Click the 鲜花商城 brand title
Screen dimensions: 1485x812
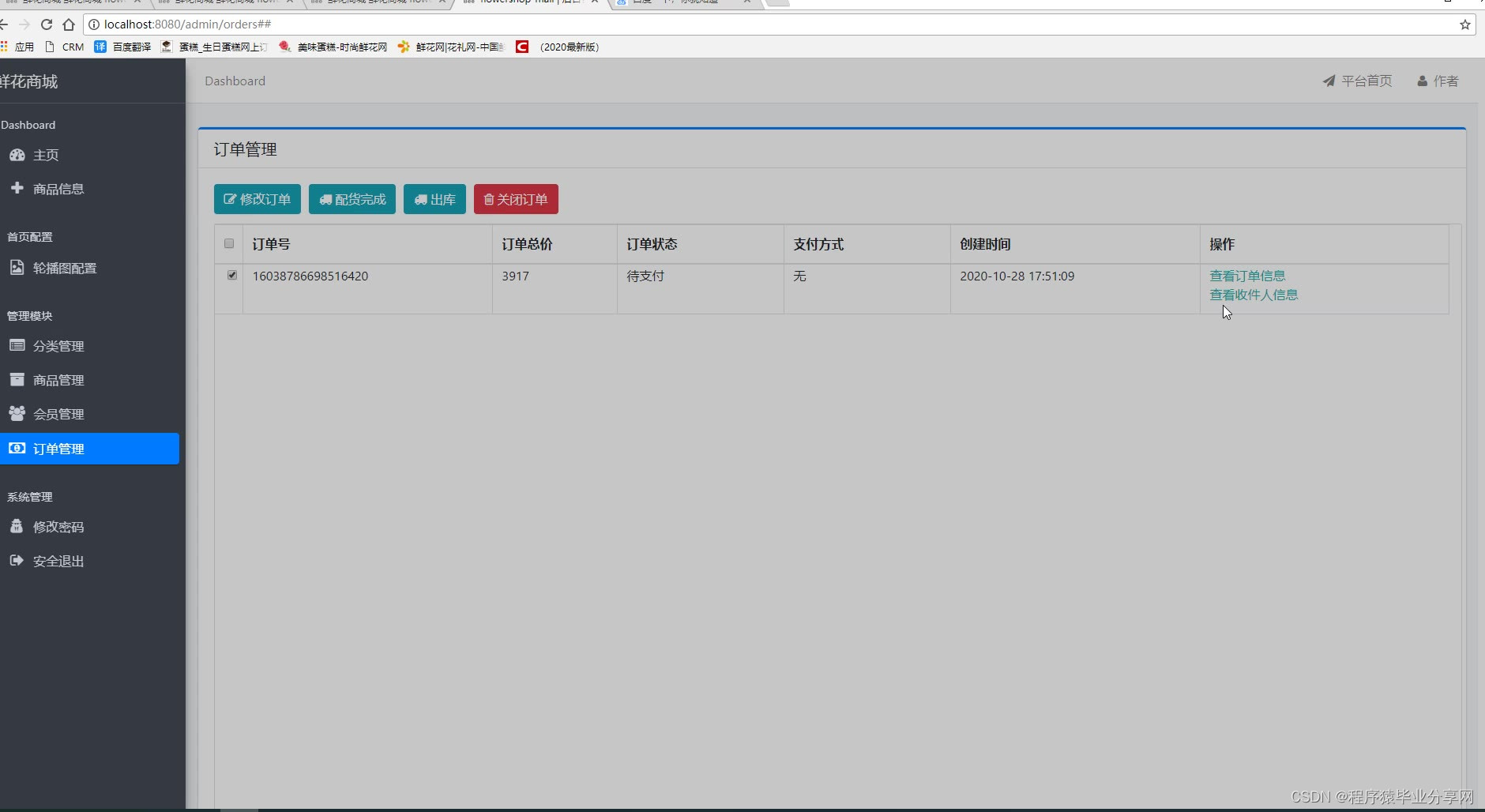pos(29,81)
